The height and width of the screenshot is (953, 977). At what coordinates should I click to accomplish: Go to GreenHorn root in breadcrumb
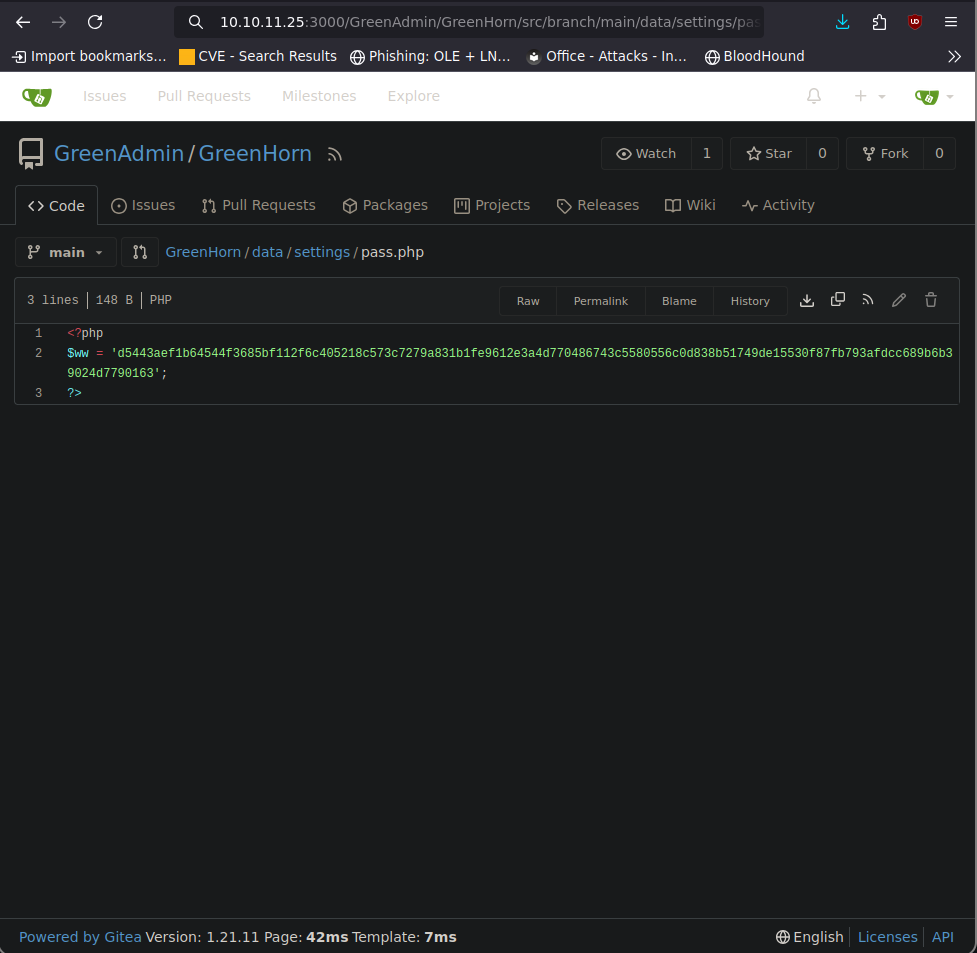coord(203,252)
